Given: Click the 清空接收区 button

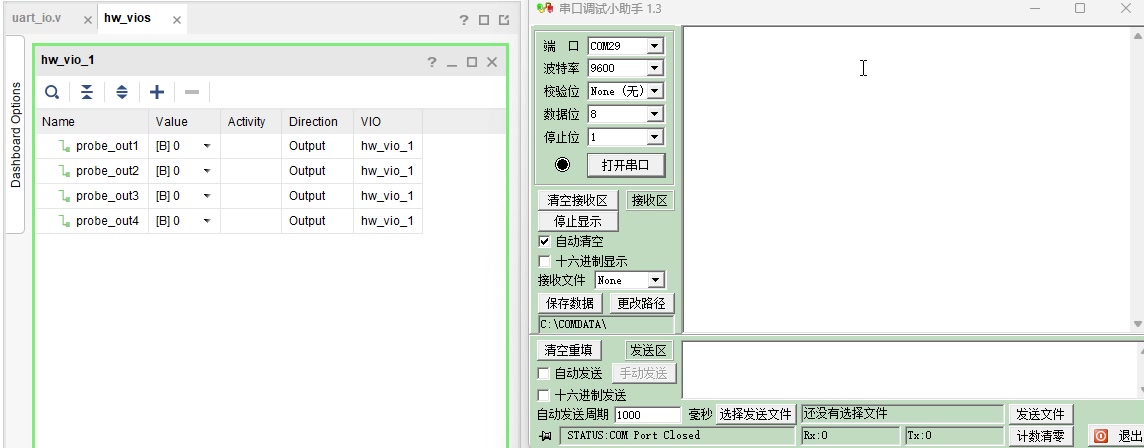Looking at the screenshot, I should pyautogui.click(x=578, y=201).
